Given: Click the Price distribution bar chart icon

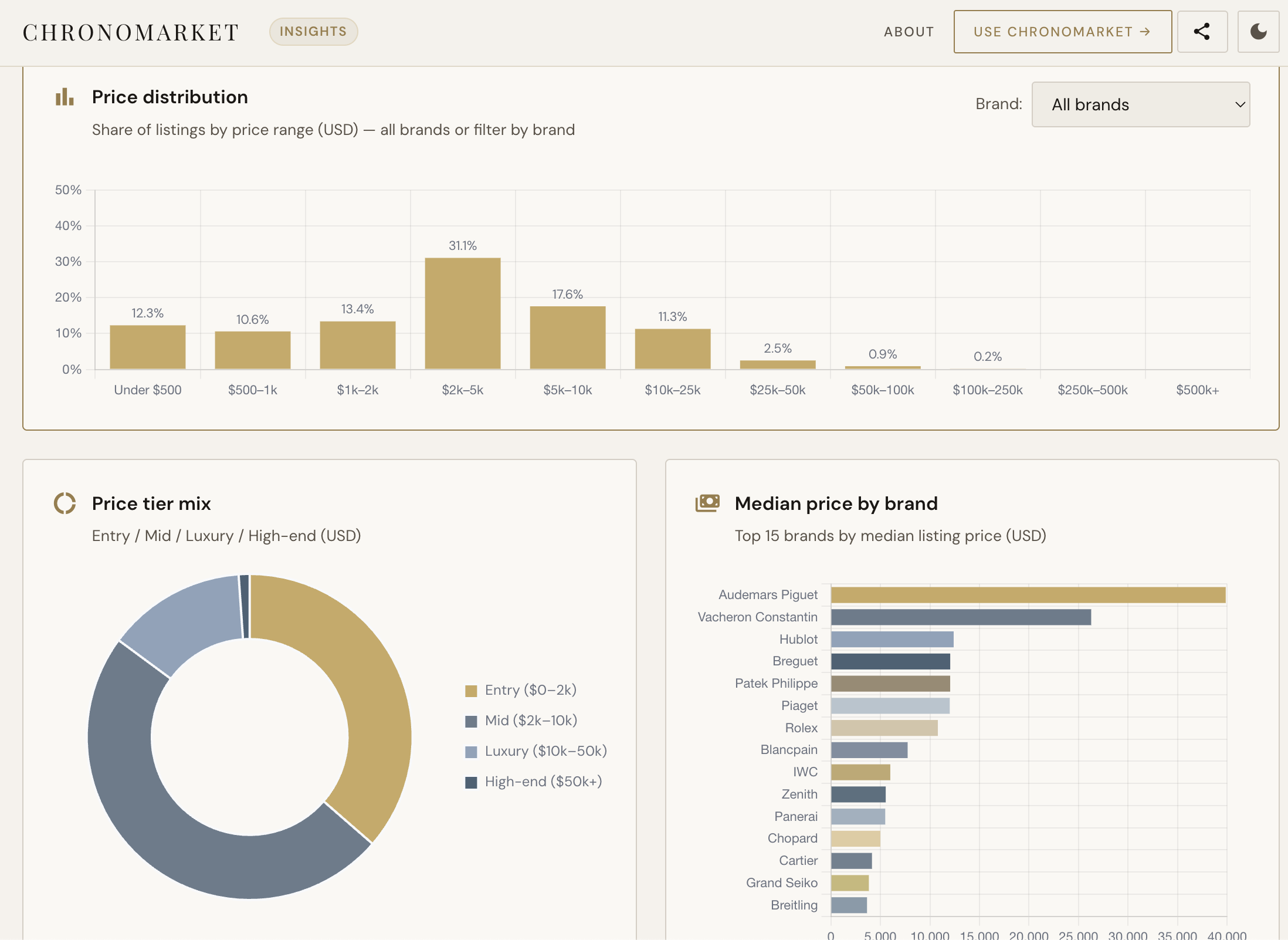Looking at the screenshot, I should pyautogui.click(x=65, y=97).
